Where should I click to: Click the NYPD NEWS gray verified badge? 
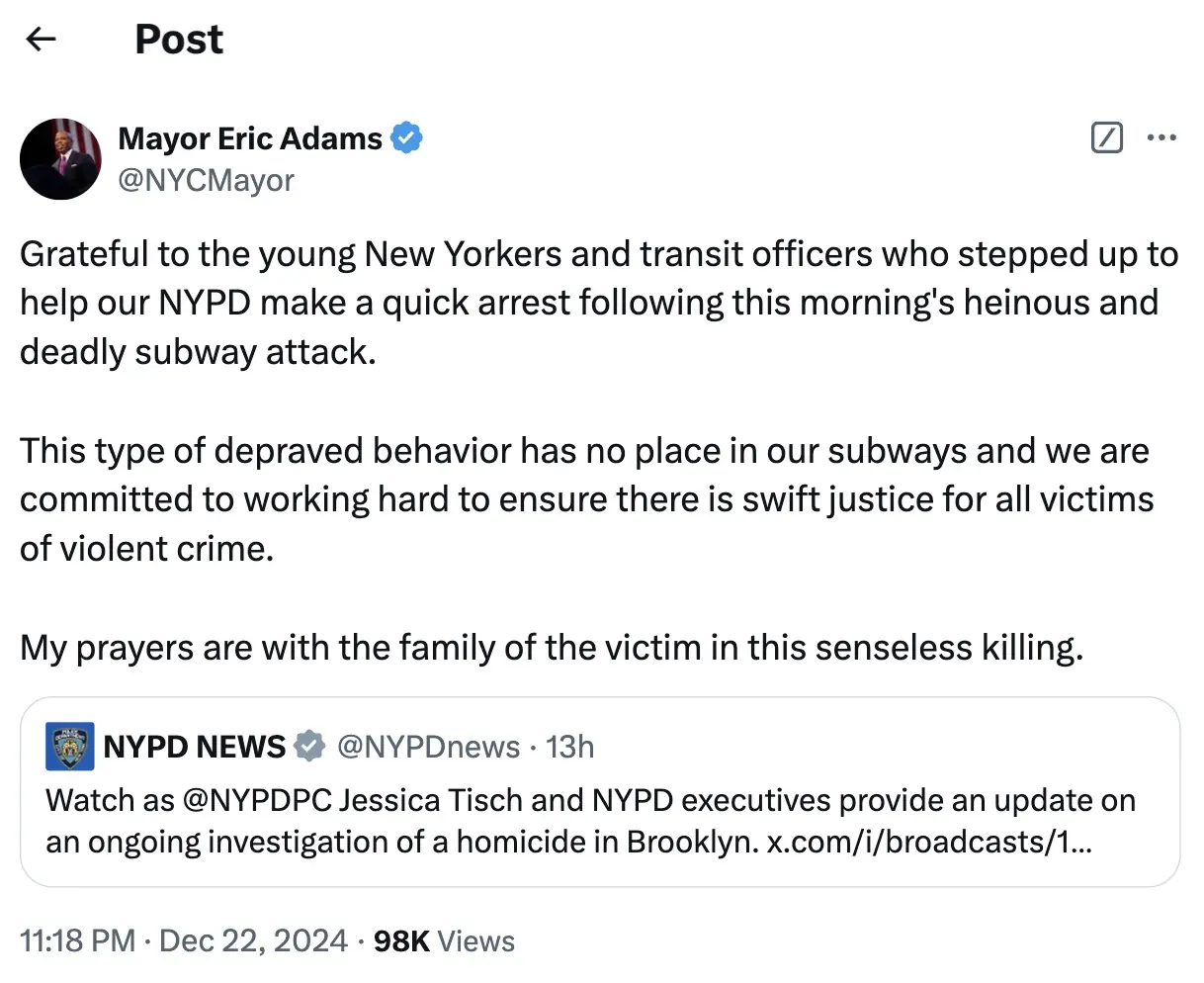pyautogui.click(x=309, y=747)
